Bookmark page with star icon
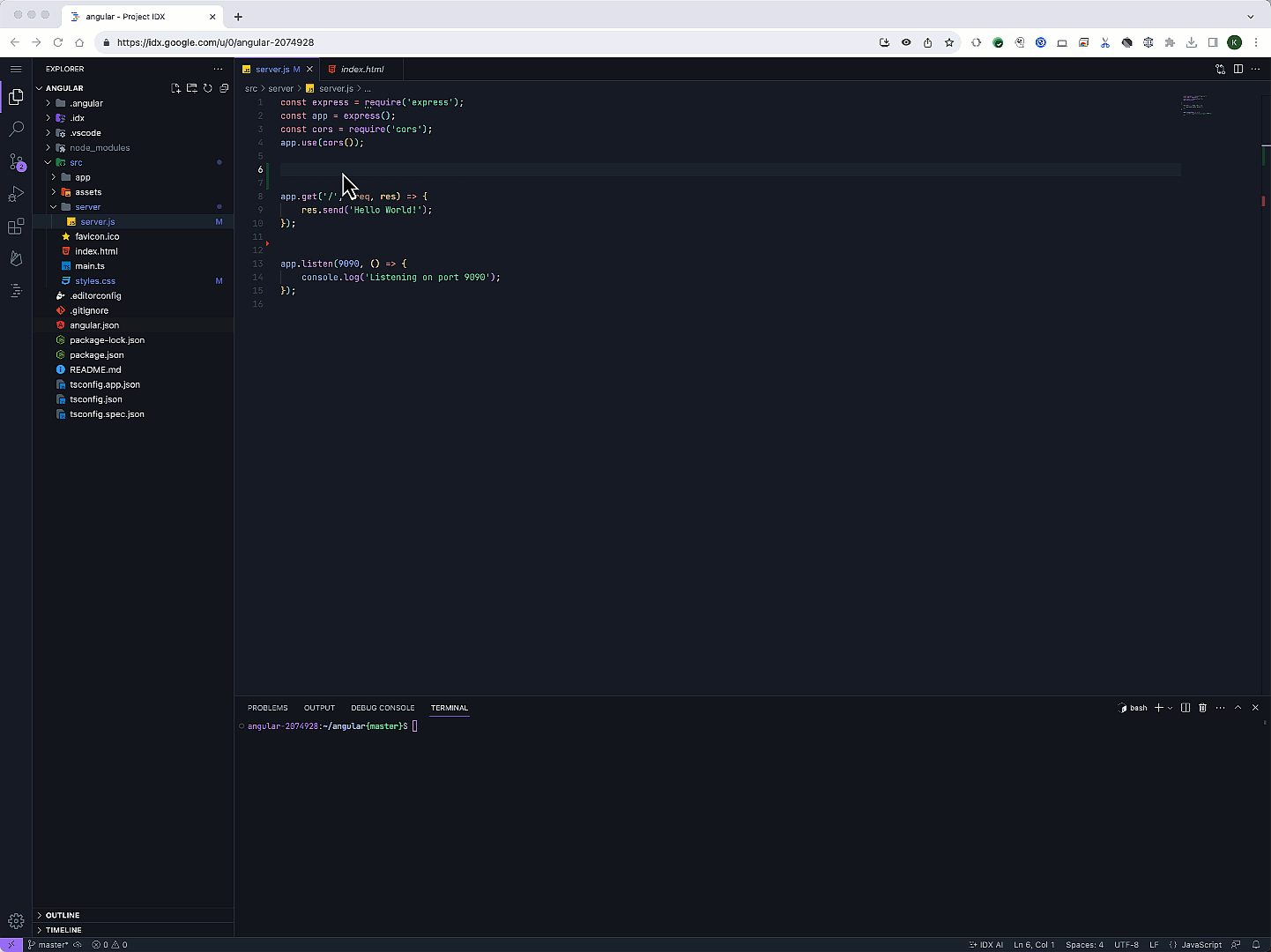Image resolution: width=1271 pixels, height=952 pixels. pyautogui.click(x=949, y=42)
